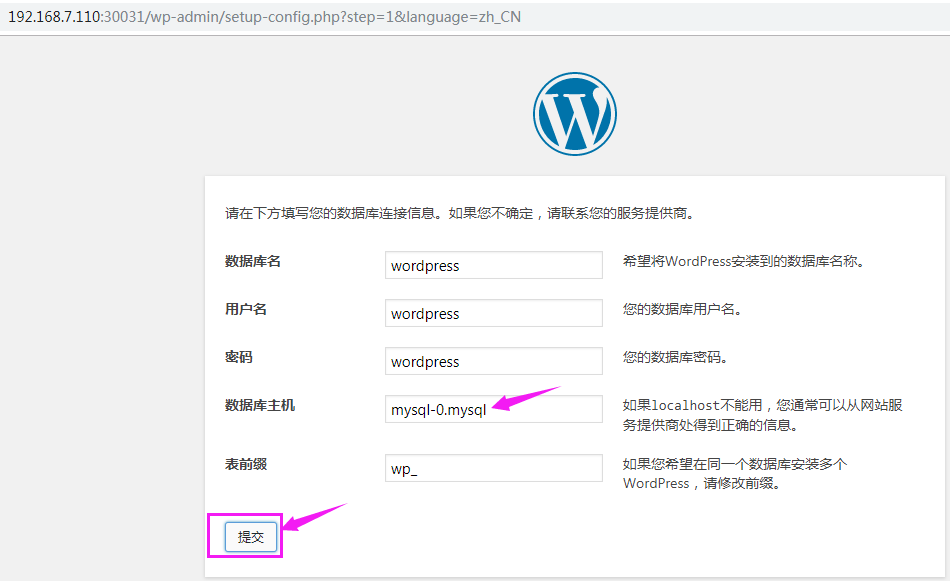The height and width of the screenshot is (581, 950).
Task: Click the 用户名 label
Action: [x=245, y=309]
